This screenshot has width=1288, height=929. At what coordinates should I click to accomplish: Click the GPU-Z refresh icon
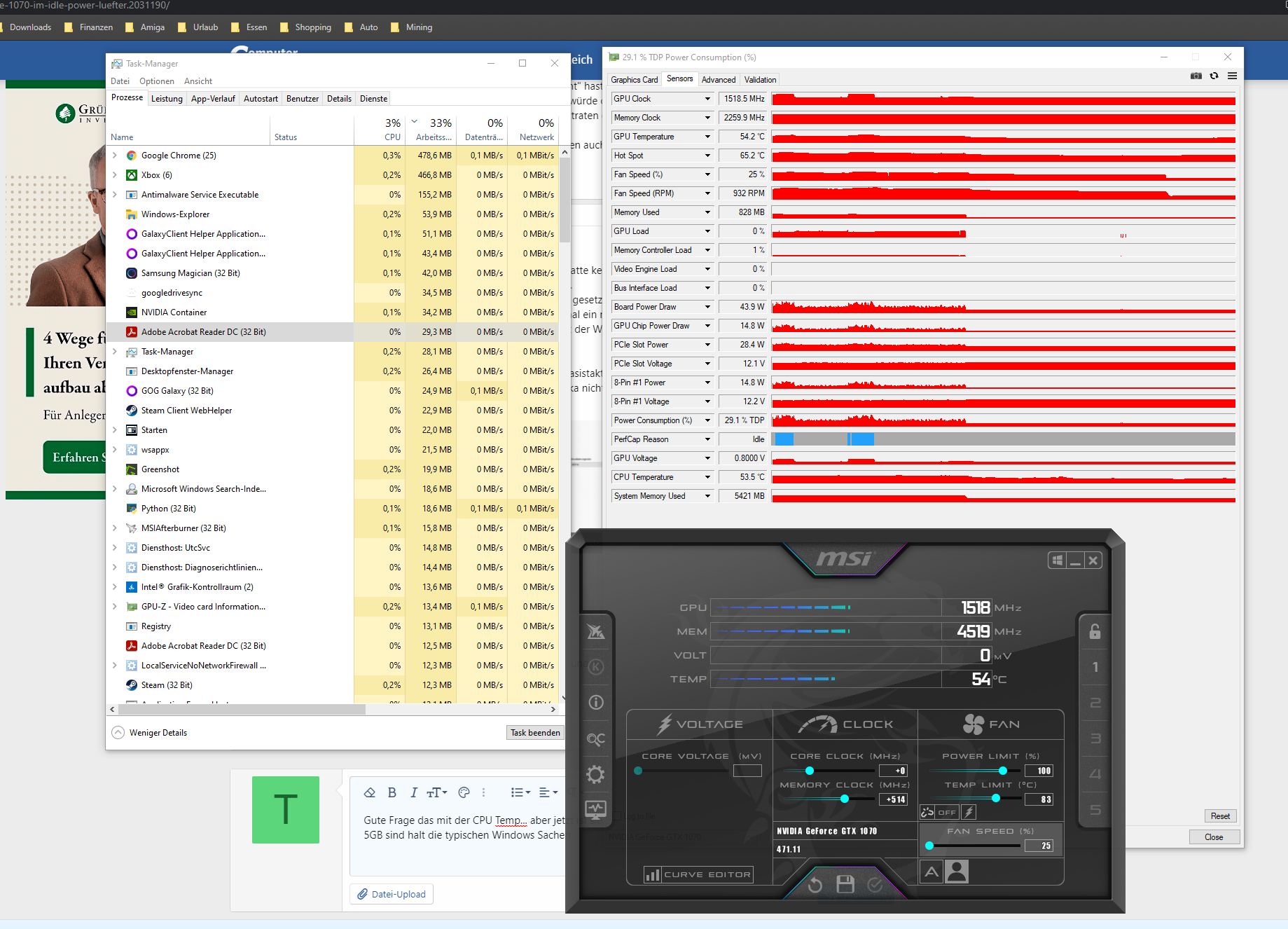1214,76
